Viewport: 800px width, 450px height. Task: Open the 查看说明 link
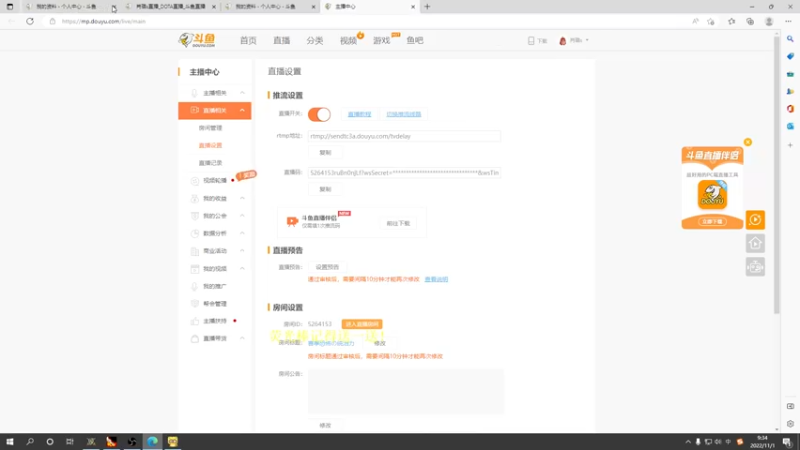click(436, 280)
